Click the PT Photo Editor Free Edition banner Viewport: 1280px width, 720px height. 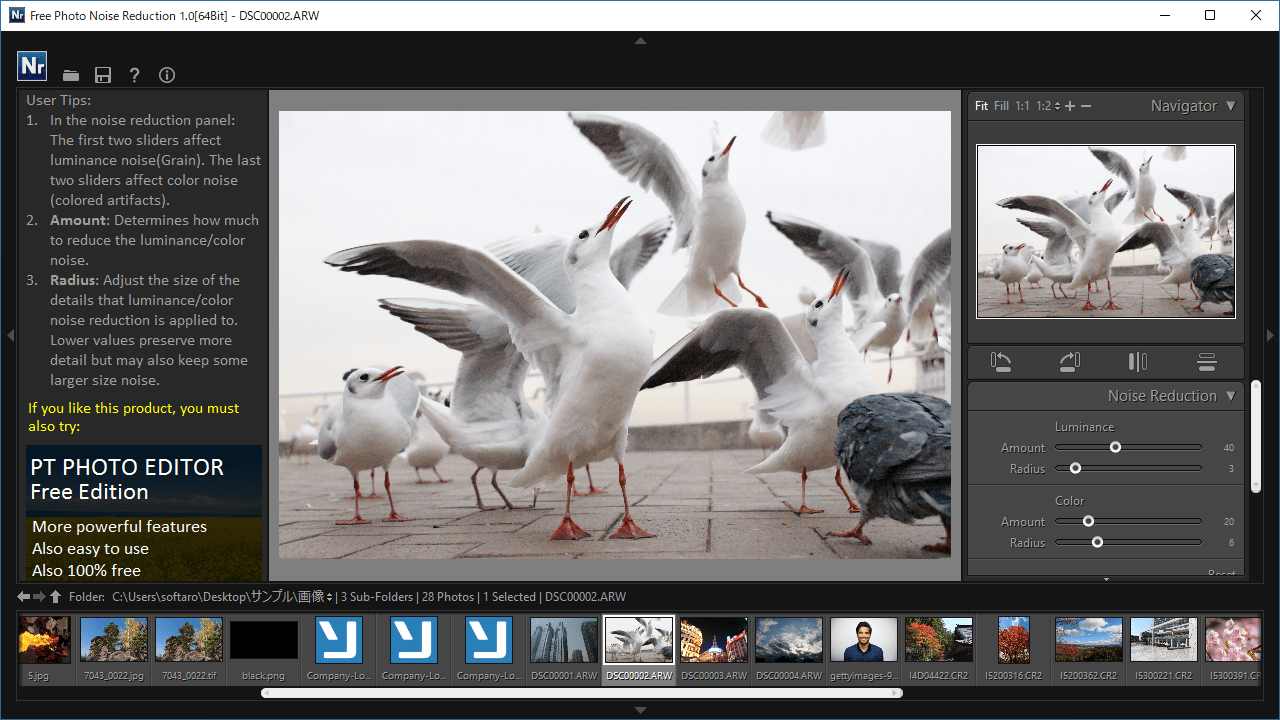tap(144, 513)
